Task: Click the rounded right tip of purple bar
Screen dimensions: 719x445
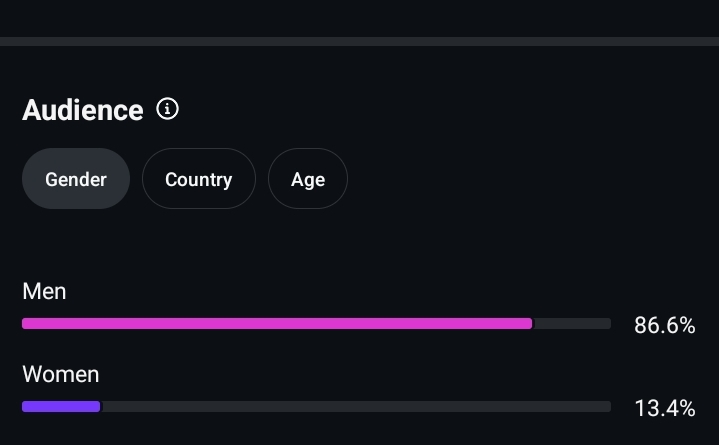Action: tap(98, 407)
